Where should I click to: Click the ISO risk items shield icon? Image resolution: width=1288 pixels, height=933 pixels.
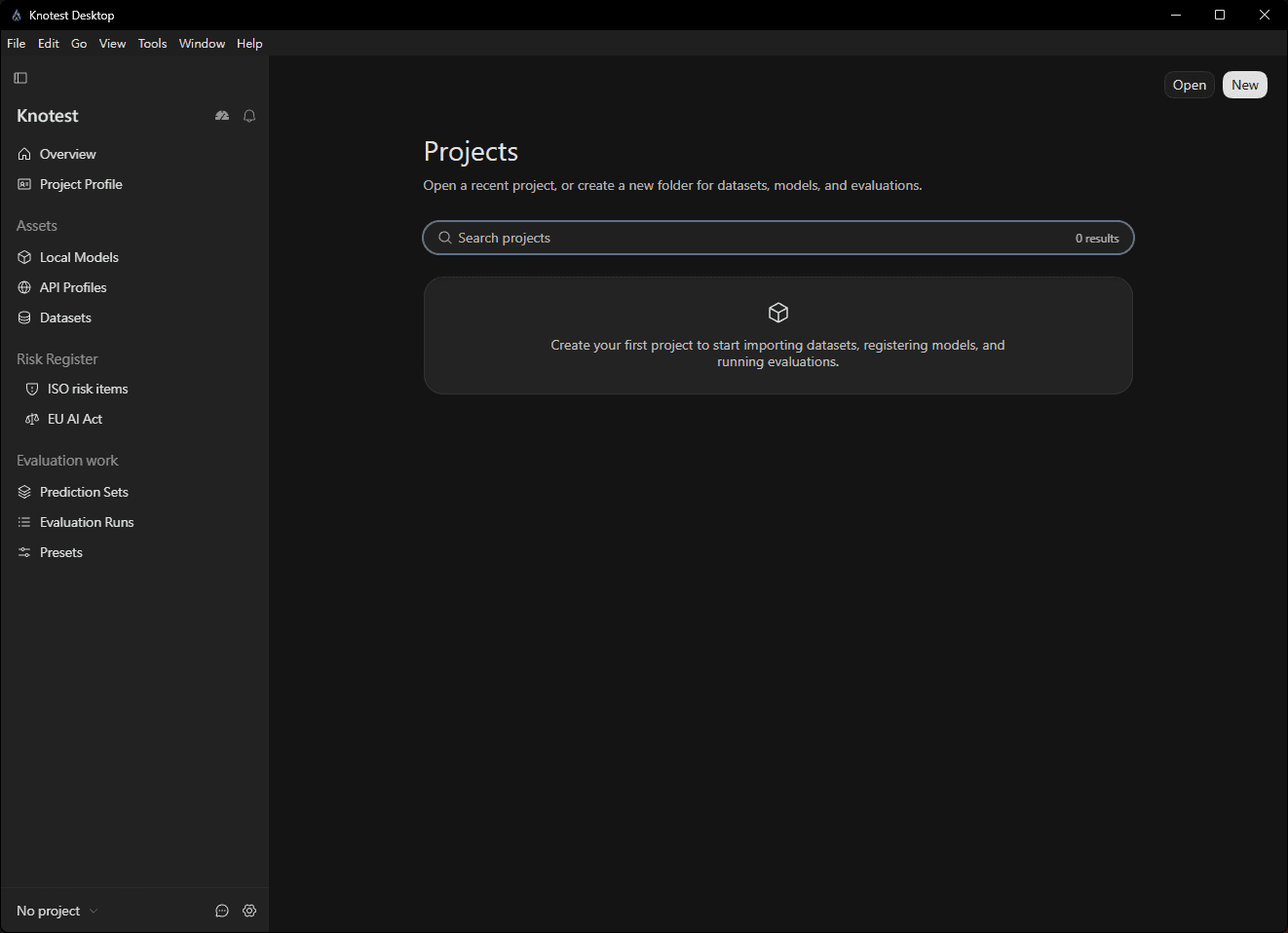tap(32, 389)
